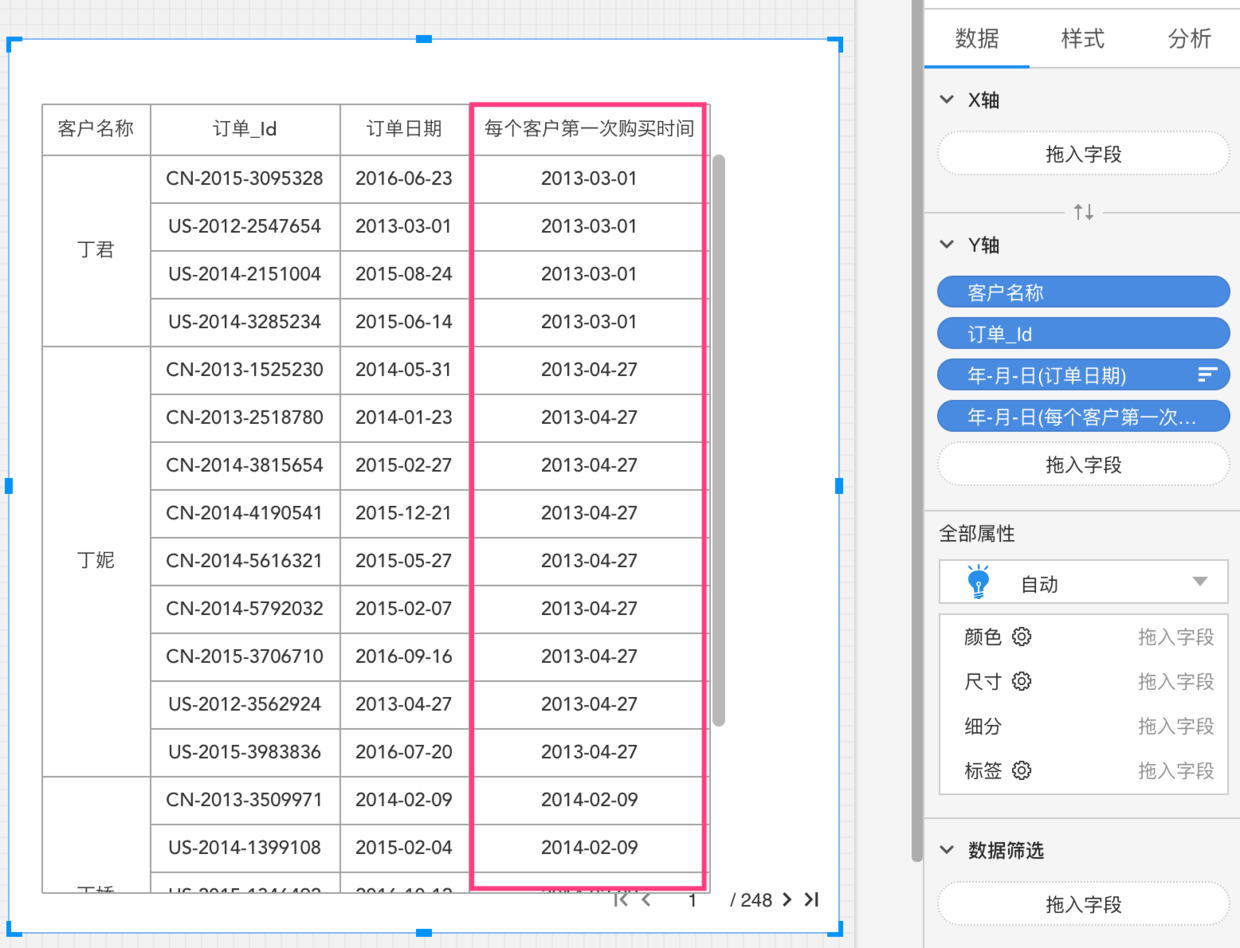Viewport: 1240px width, 948px height.
Task: Click order cell CN-2015-3095328
Action: (x=245, y=178)
